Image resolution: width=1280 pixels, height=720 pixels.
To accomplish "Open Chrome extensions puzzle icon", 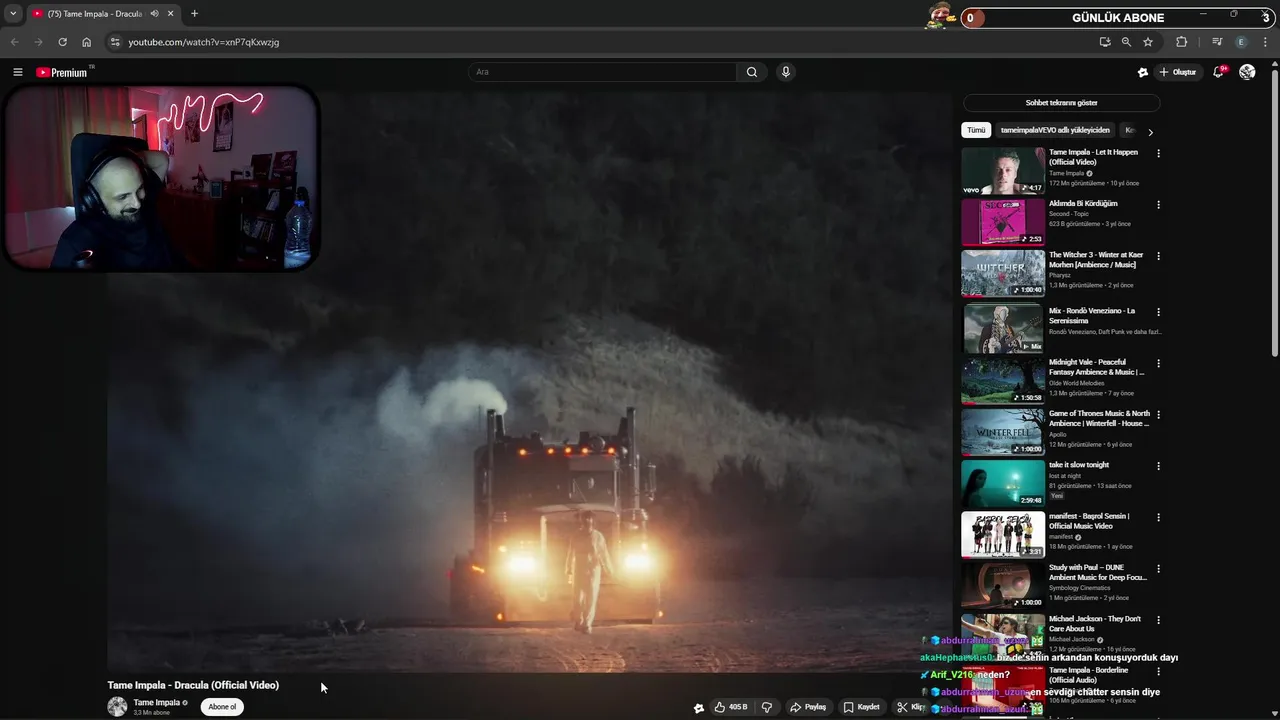I will pyautogui.click(x=1181, y=42).
